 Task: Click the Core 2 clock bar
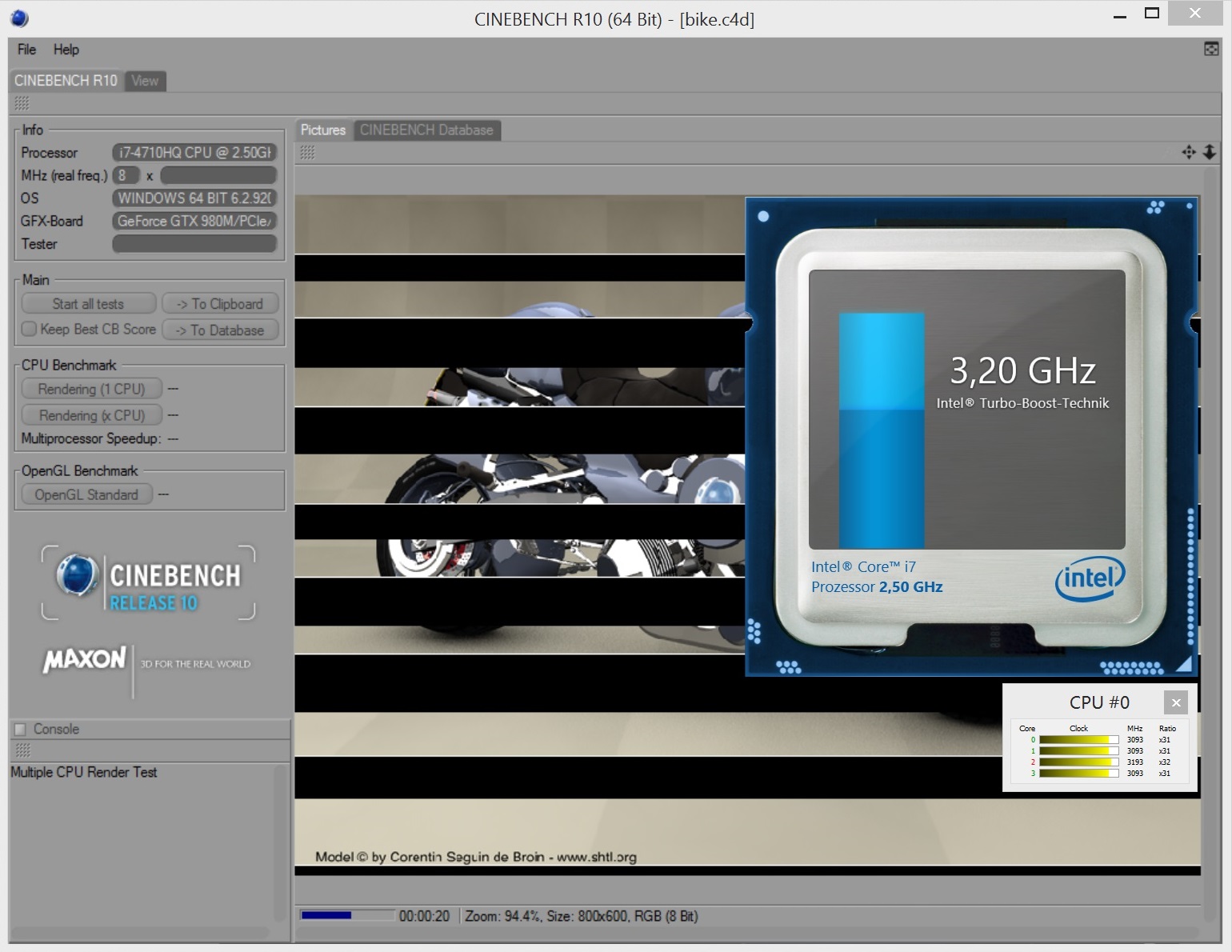click(1078, 762)
